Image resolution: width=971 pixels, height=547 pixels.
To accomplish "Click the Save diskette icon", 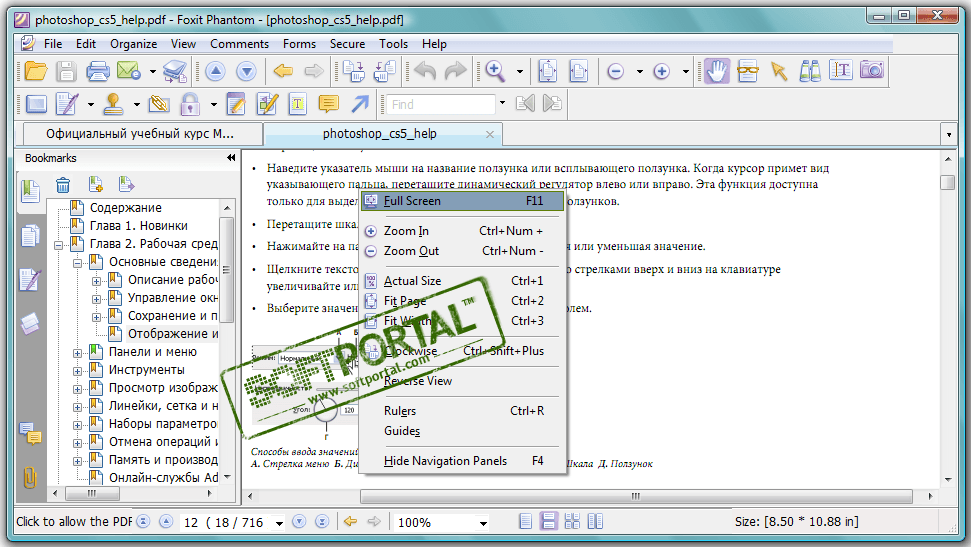I will pyautogui.click(x=66, y=71).
